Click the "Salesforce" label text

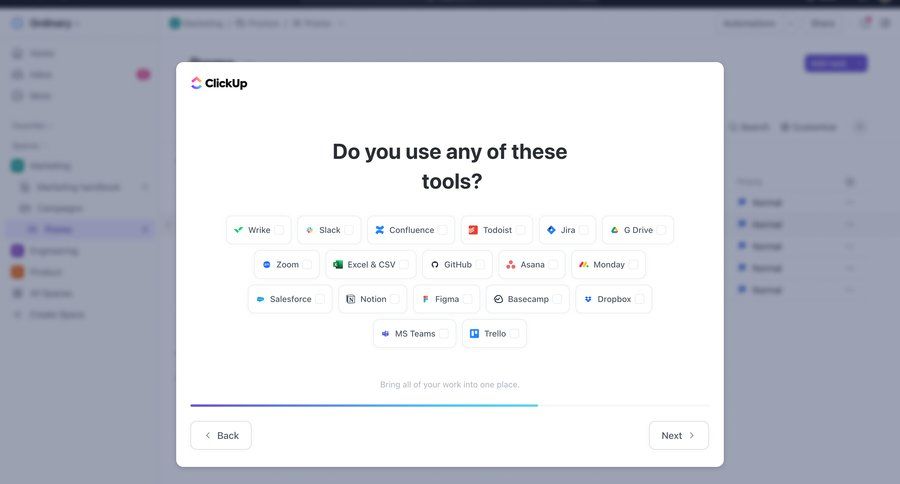coord(290,299)
